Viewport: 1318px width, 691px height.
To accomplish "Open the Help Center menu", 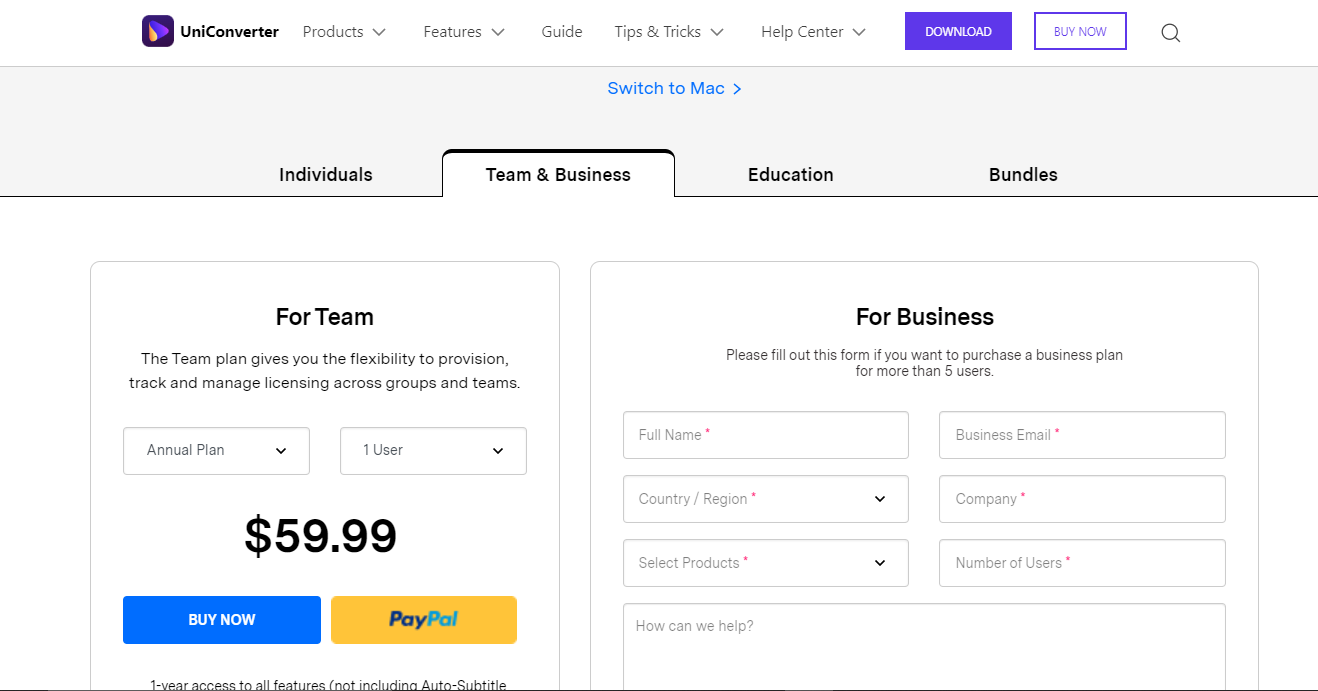I will tap(813, 32).
